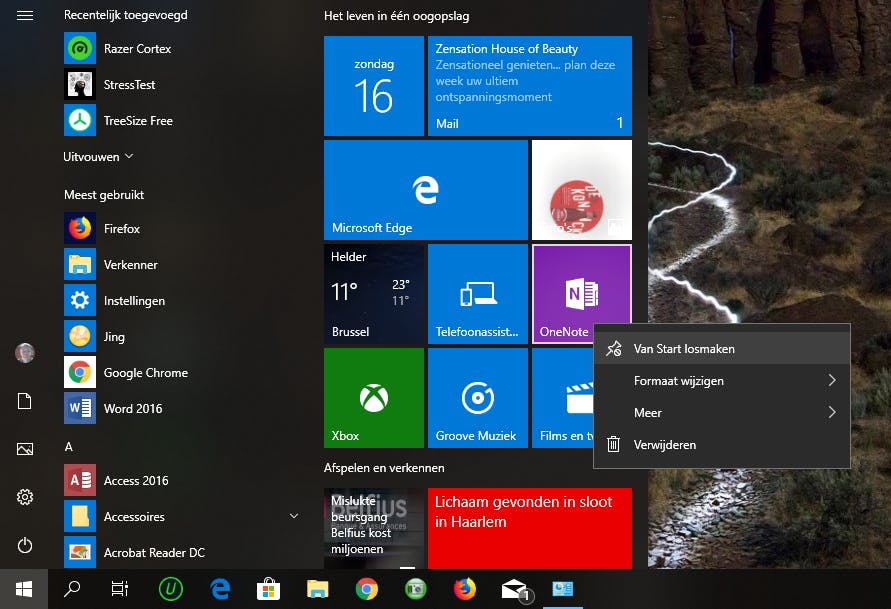Open the Telefoonassistent tile

point(477,294)
